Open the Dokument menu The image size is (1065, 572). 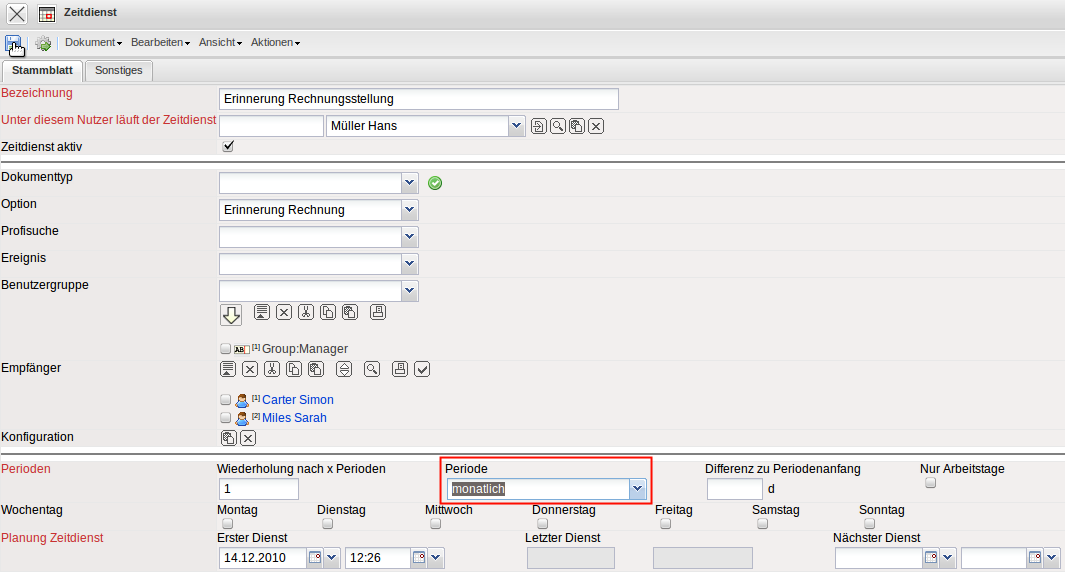[x=93, y=43]
